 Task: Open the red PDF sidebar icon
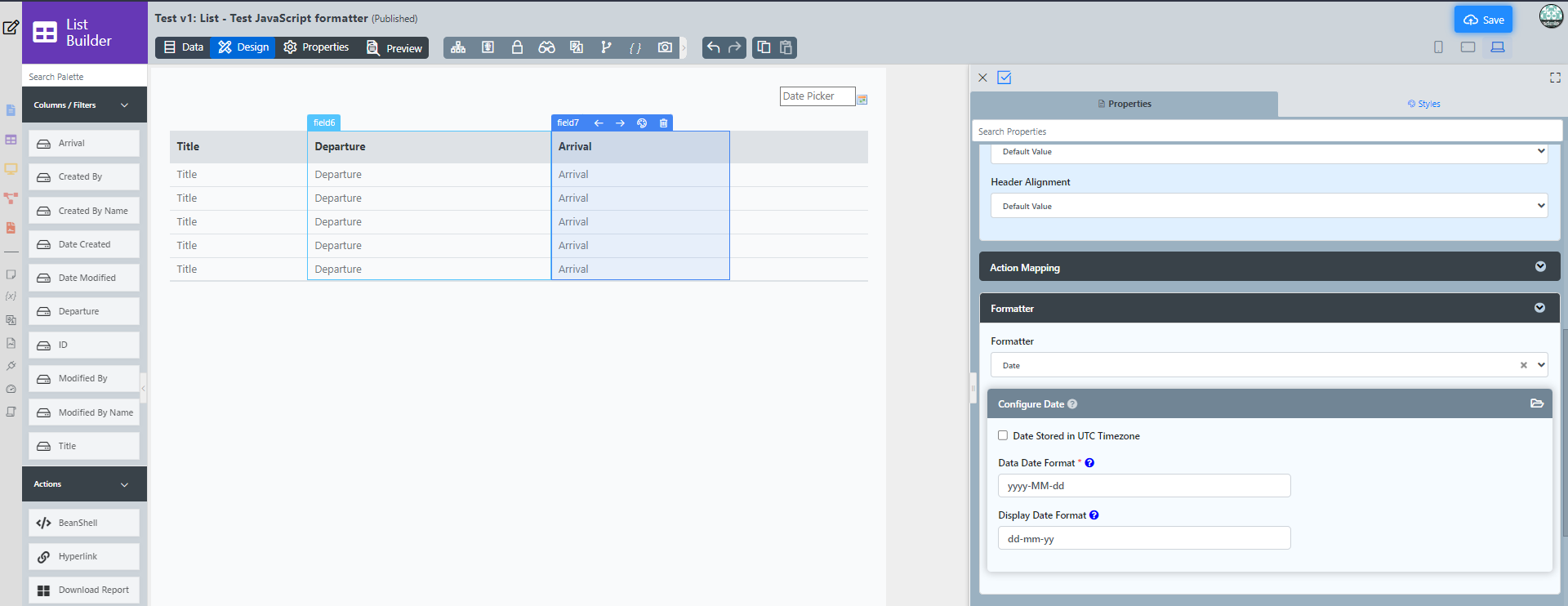11,228
